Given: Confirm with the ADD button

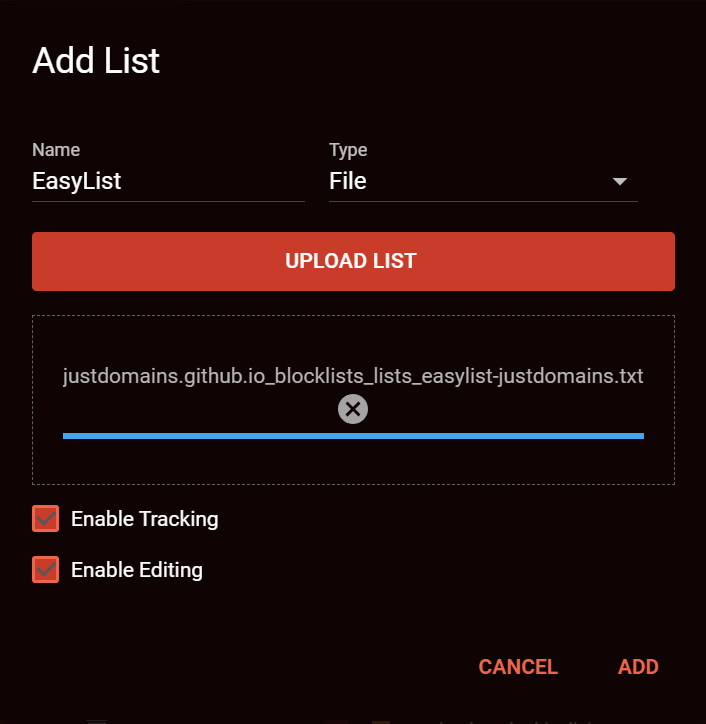Looking at the screenshot, I should 638,667.
